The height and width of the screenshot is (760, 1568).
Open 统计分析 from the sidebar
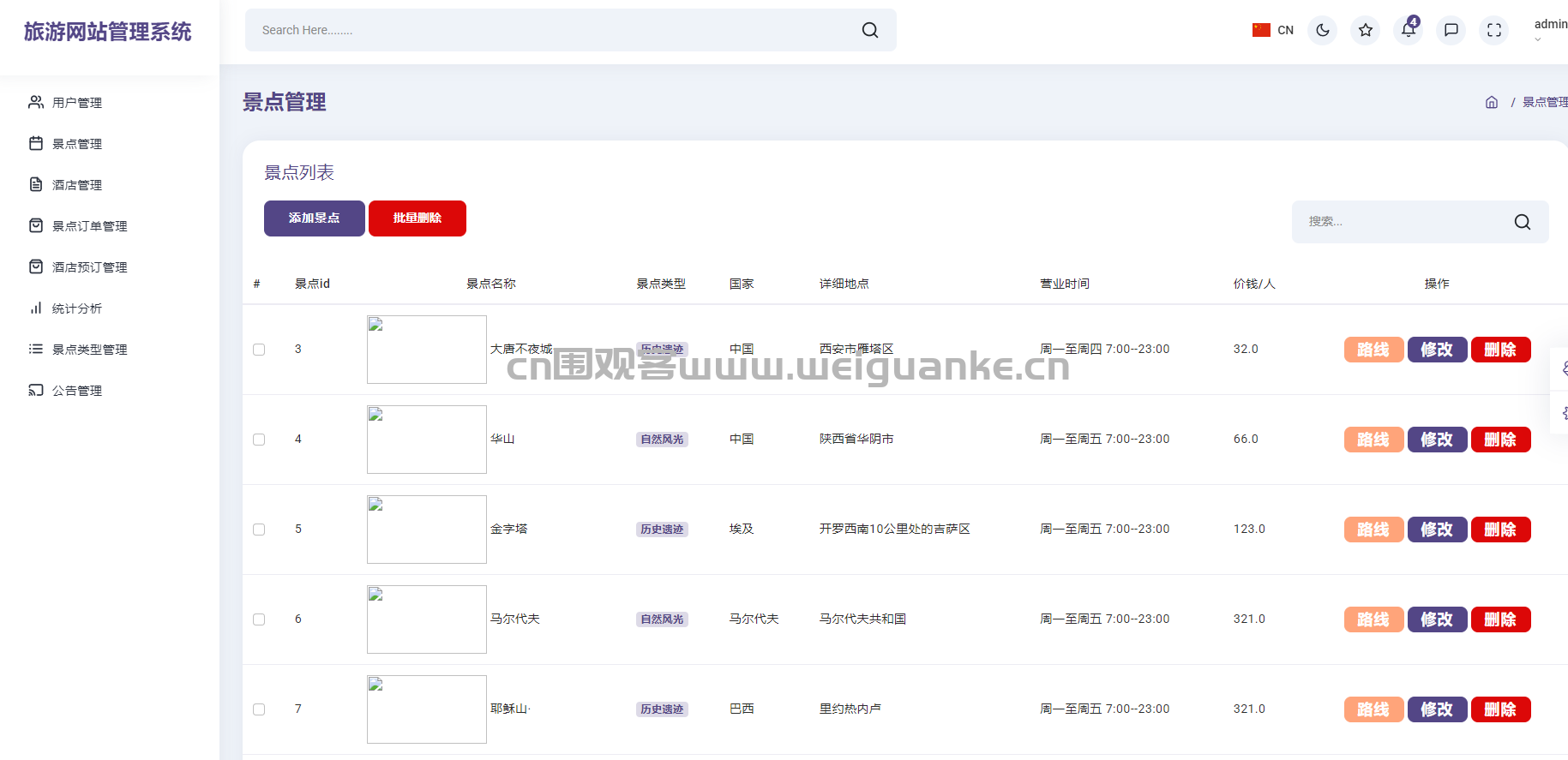77,308
